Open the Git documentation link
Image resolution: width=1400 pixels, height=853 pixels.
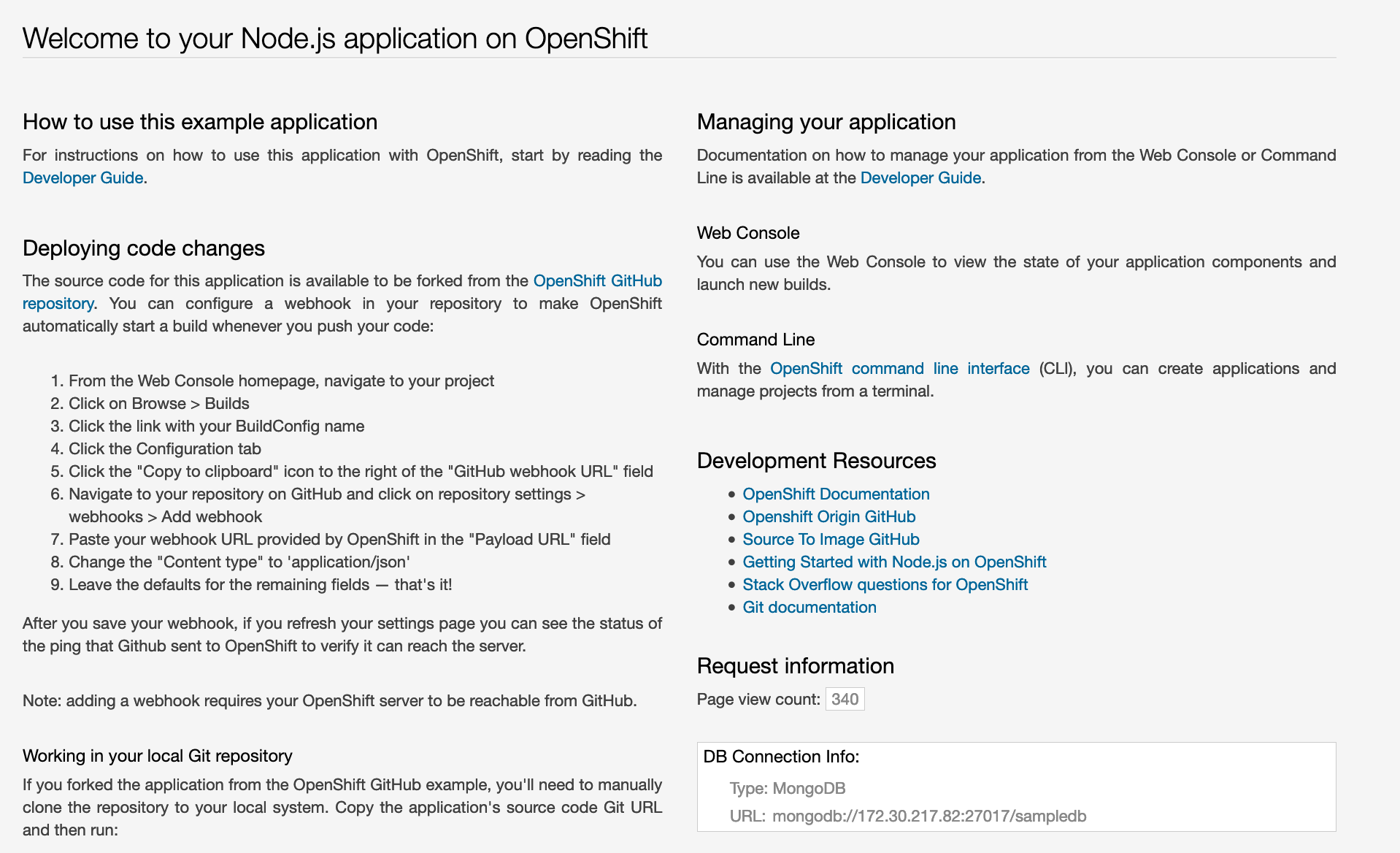809,607
